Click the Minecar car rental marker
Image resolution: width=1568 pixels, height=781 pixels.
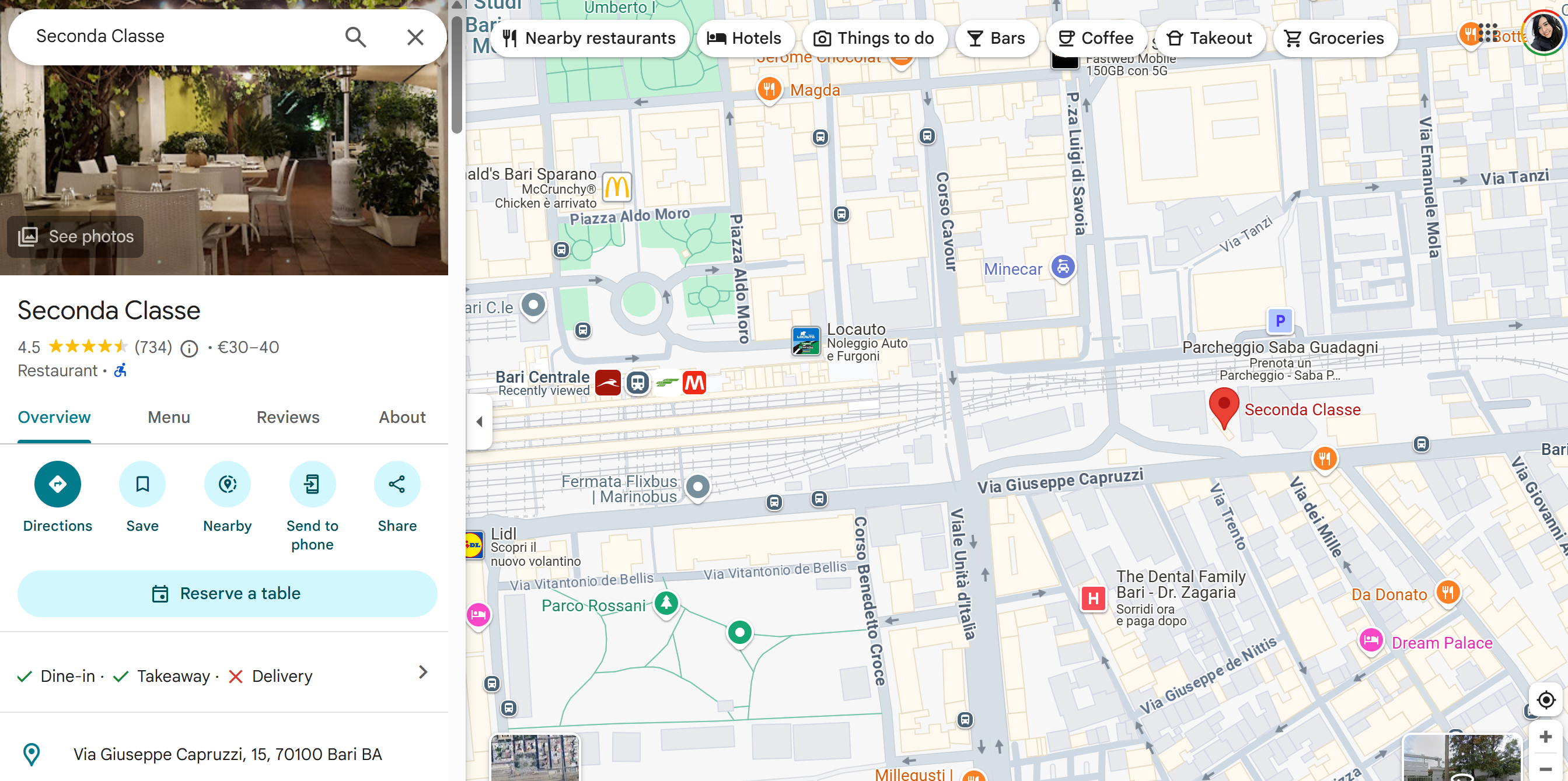tap(1063, 268)
